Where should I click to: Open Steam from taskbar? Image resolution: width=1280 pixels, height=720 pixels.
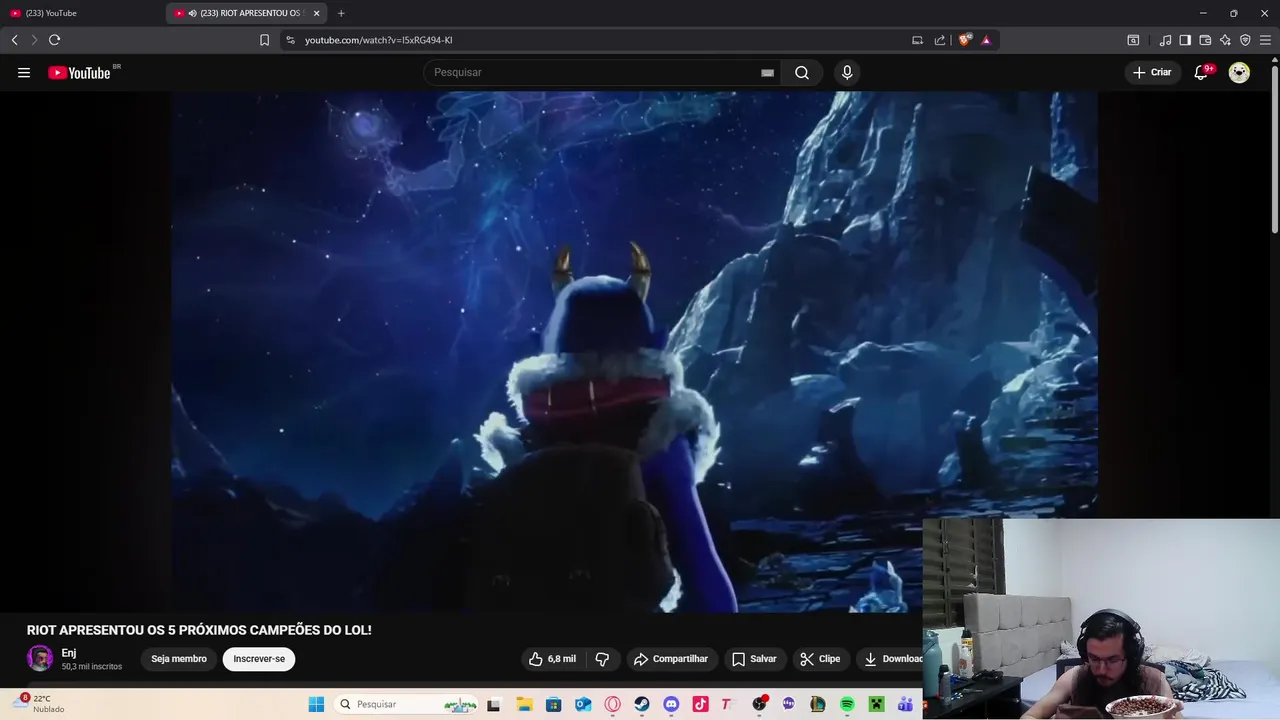[x=642, y=704]
